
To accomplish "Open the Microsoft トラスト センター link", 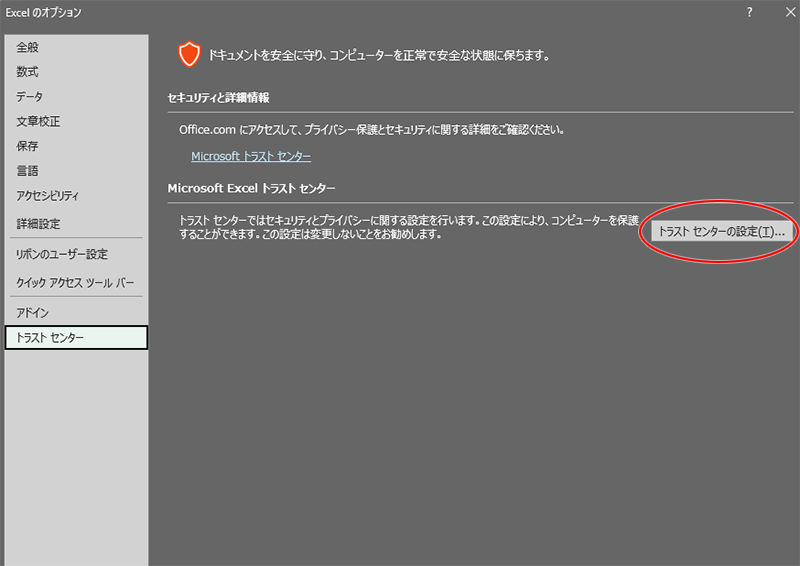I will [251, 157].
